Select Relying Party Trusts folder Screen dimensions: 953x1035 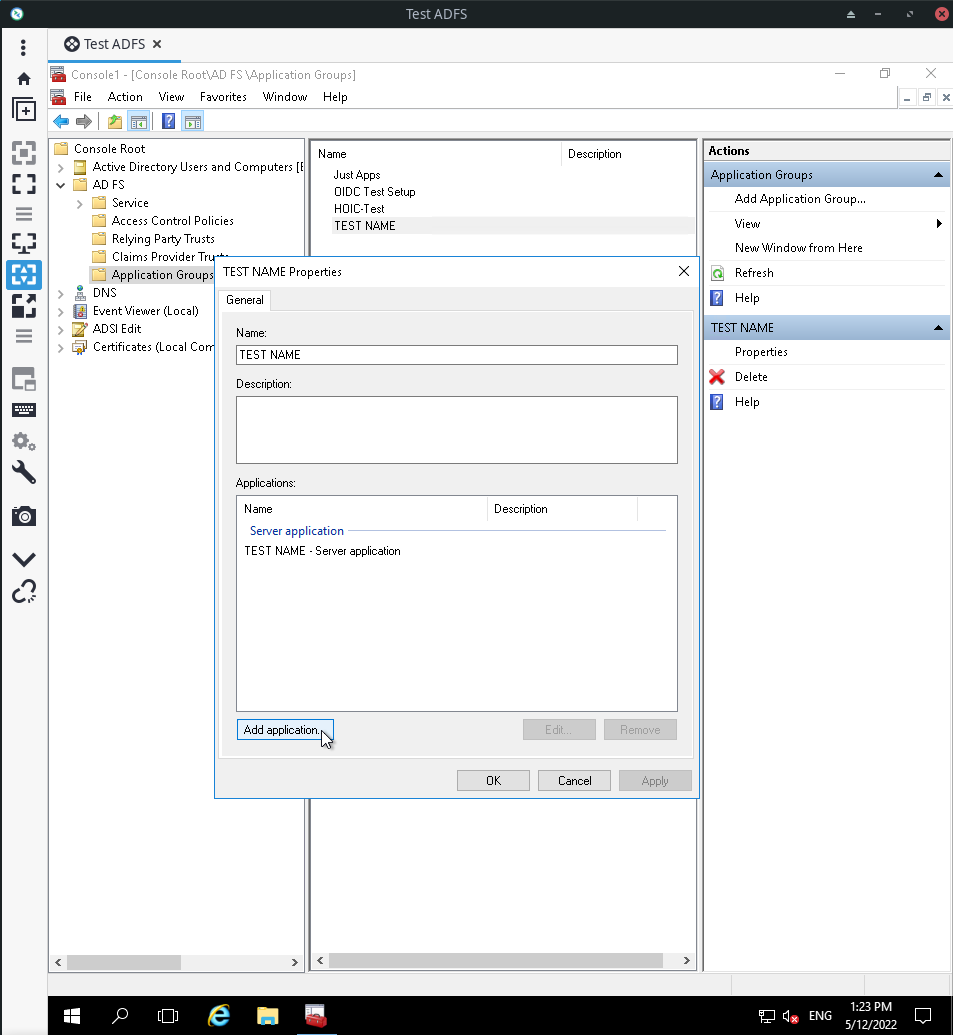(x=163, y=239)
